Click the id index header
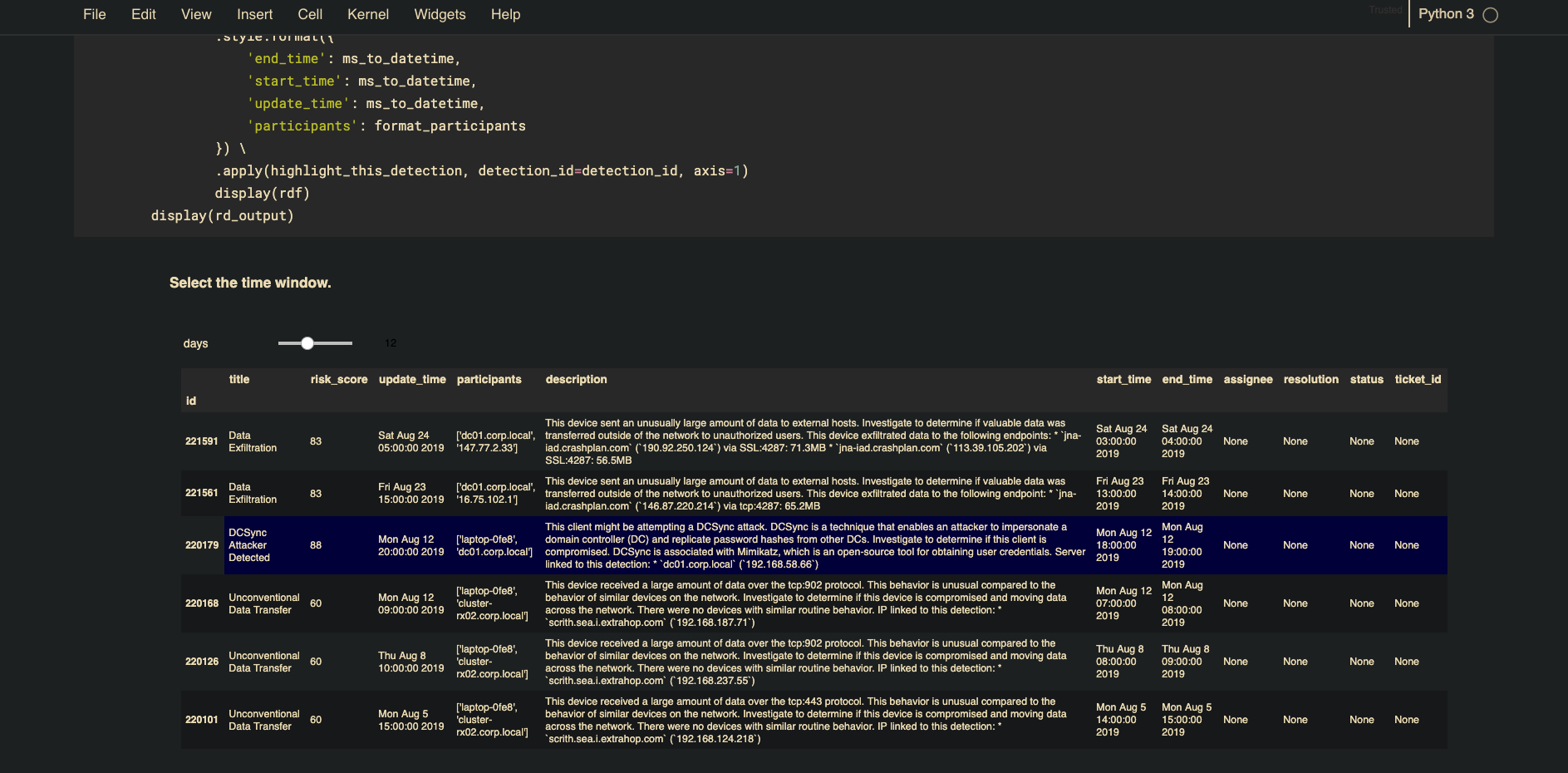 [x=191, y=401]
